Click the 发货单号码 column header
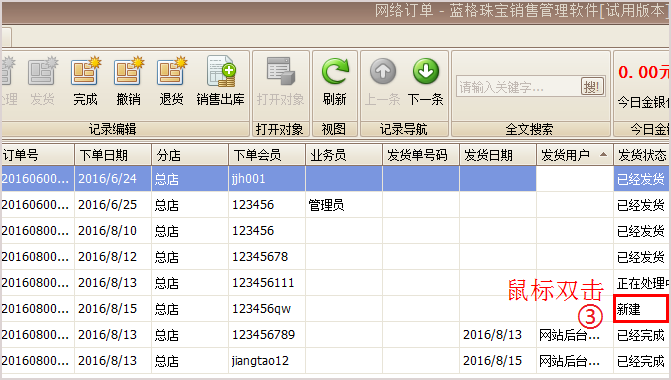The height and width of the screenshot is (380, 671). point(421,155)
